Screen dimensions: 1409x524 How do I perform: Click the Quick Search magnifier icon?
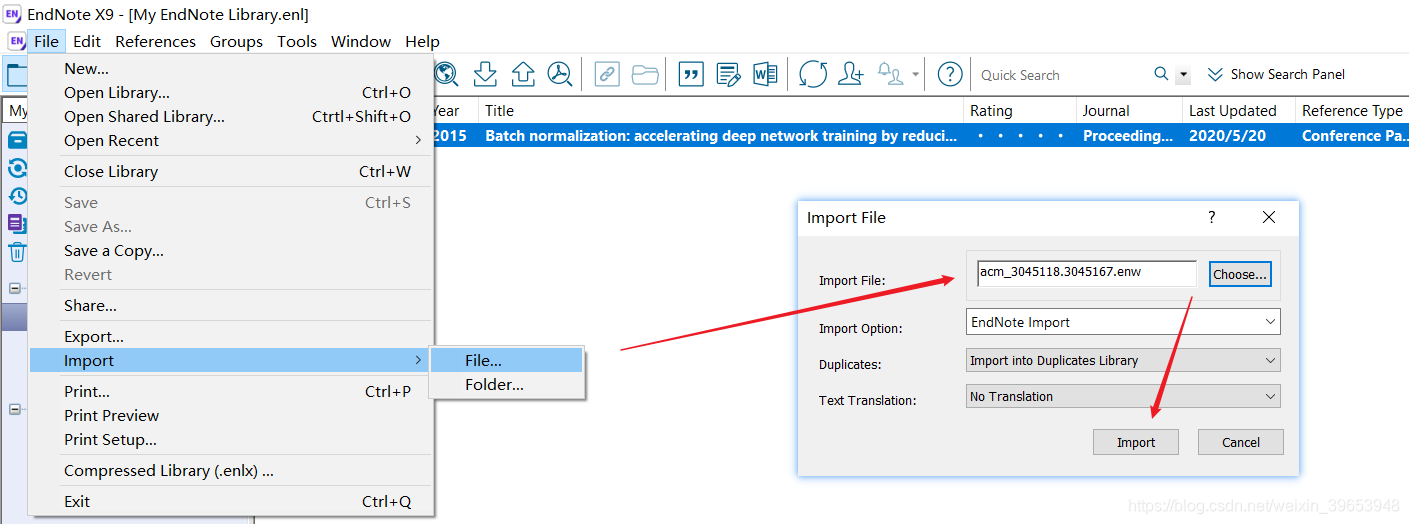(1161, 74)
